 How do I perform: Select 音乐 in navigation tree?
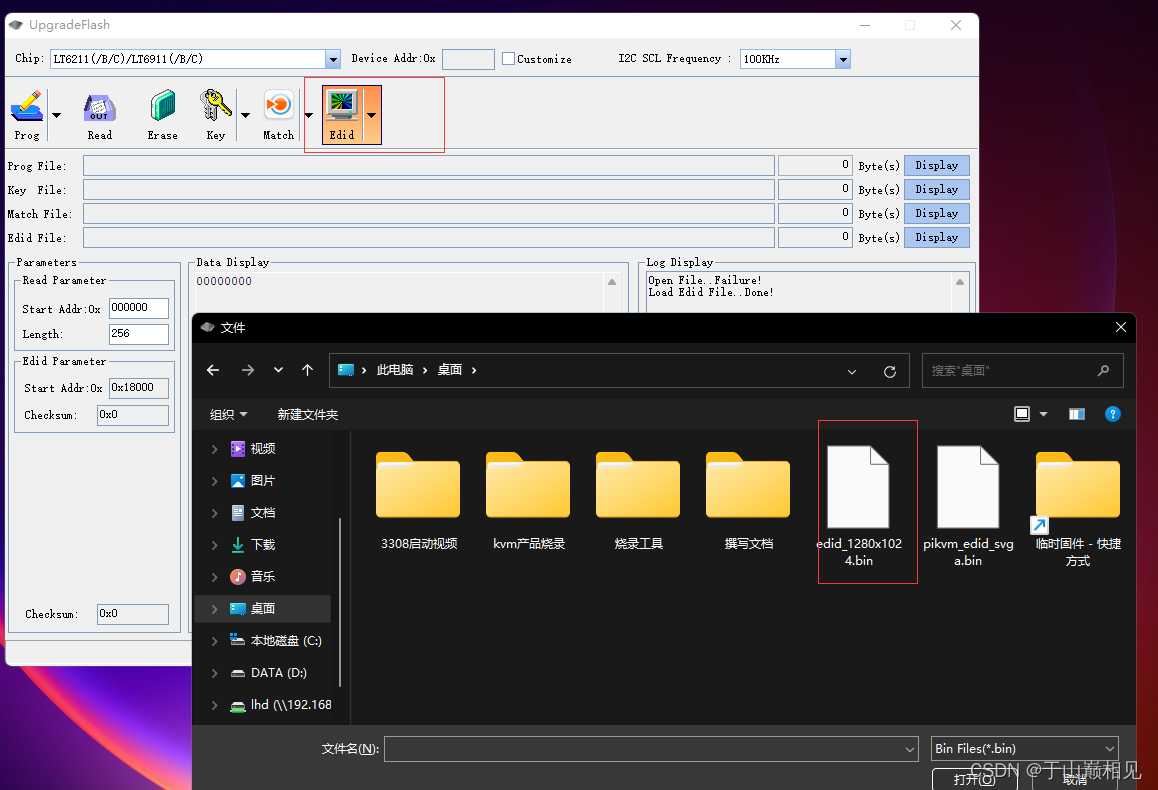tap(262, 577)
